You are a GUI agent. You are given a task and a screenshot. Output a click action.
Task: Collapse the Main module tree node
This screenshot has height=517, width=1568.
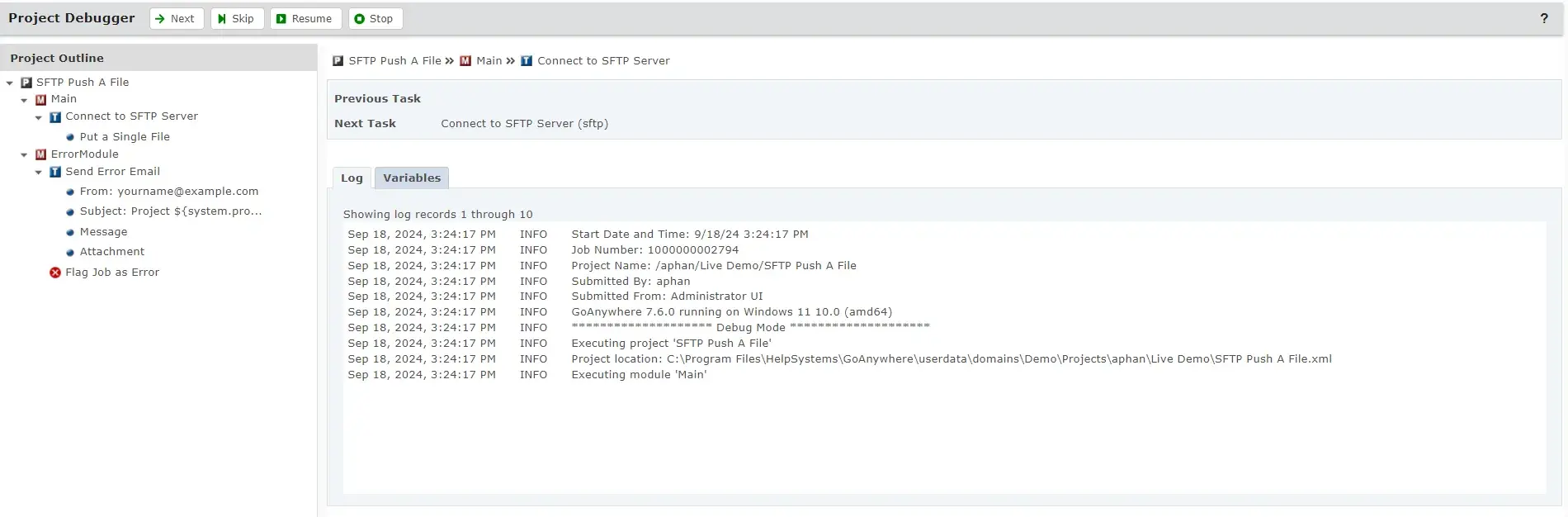[x=24, y=100]
